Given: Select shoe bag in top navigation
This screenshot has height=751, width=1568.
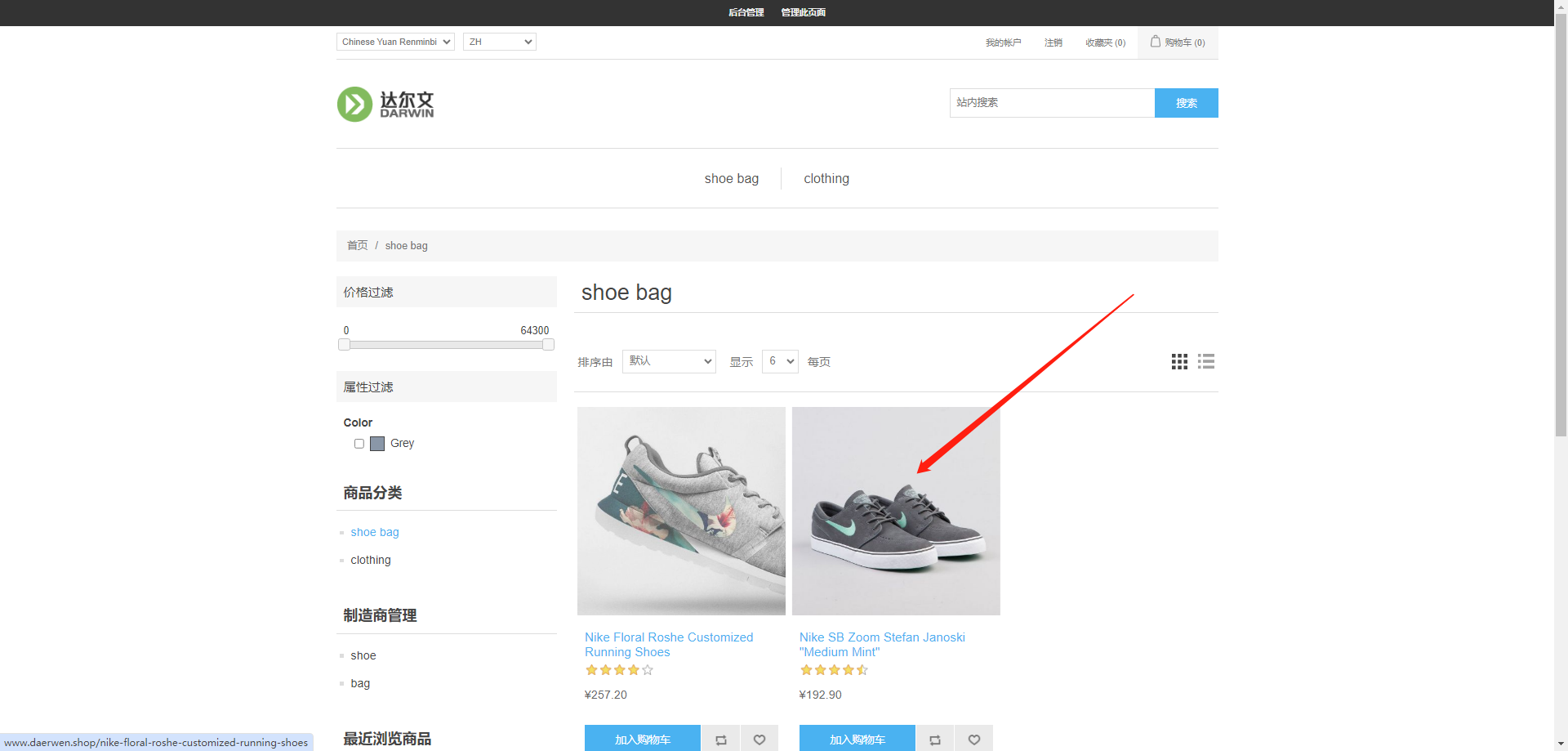Looking at the screenshot, I should (x=731, y=179).
